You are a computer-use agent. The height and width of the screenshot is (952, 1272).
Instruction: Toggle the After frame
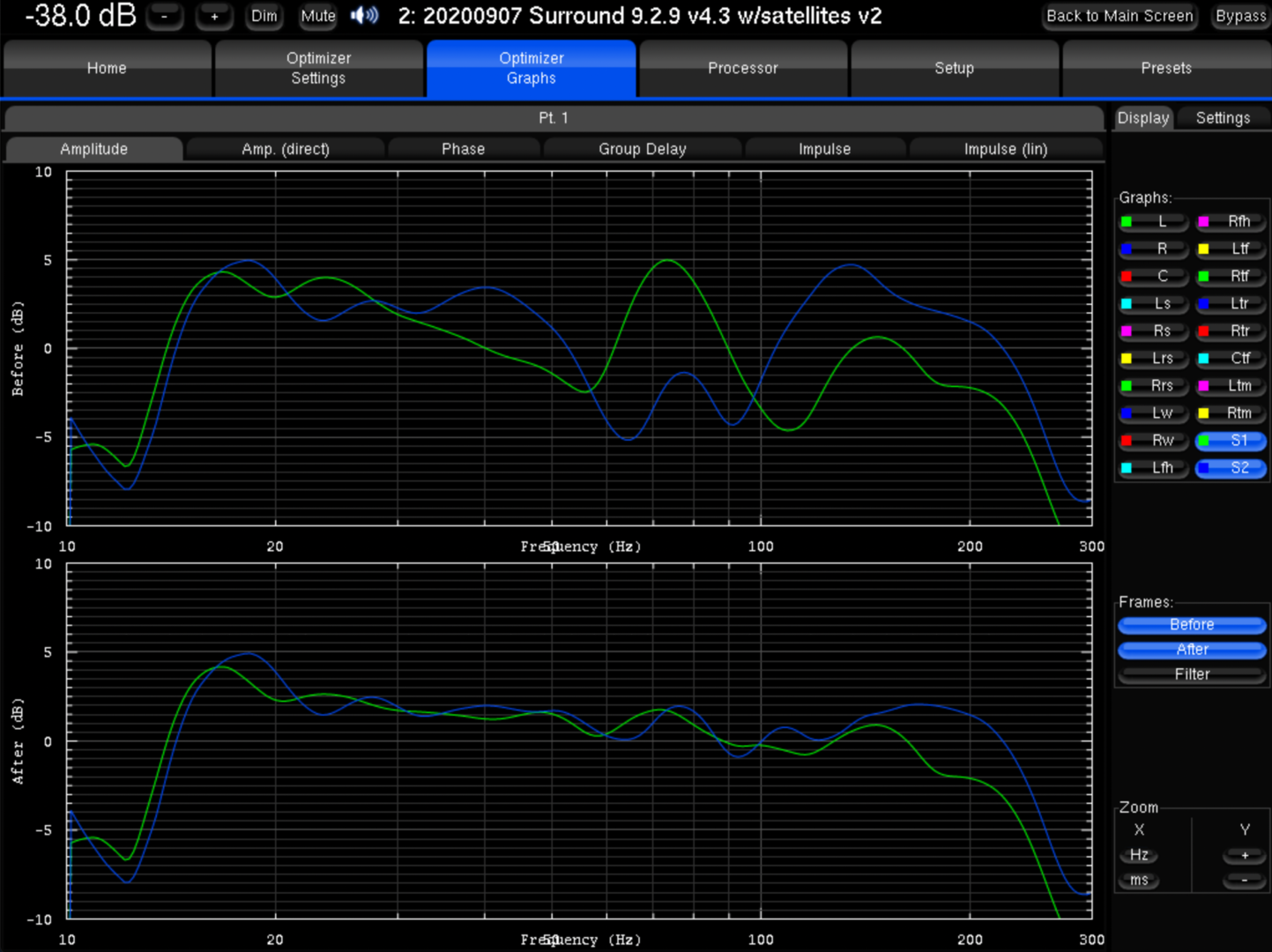point(1192,649)
